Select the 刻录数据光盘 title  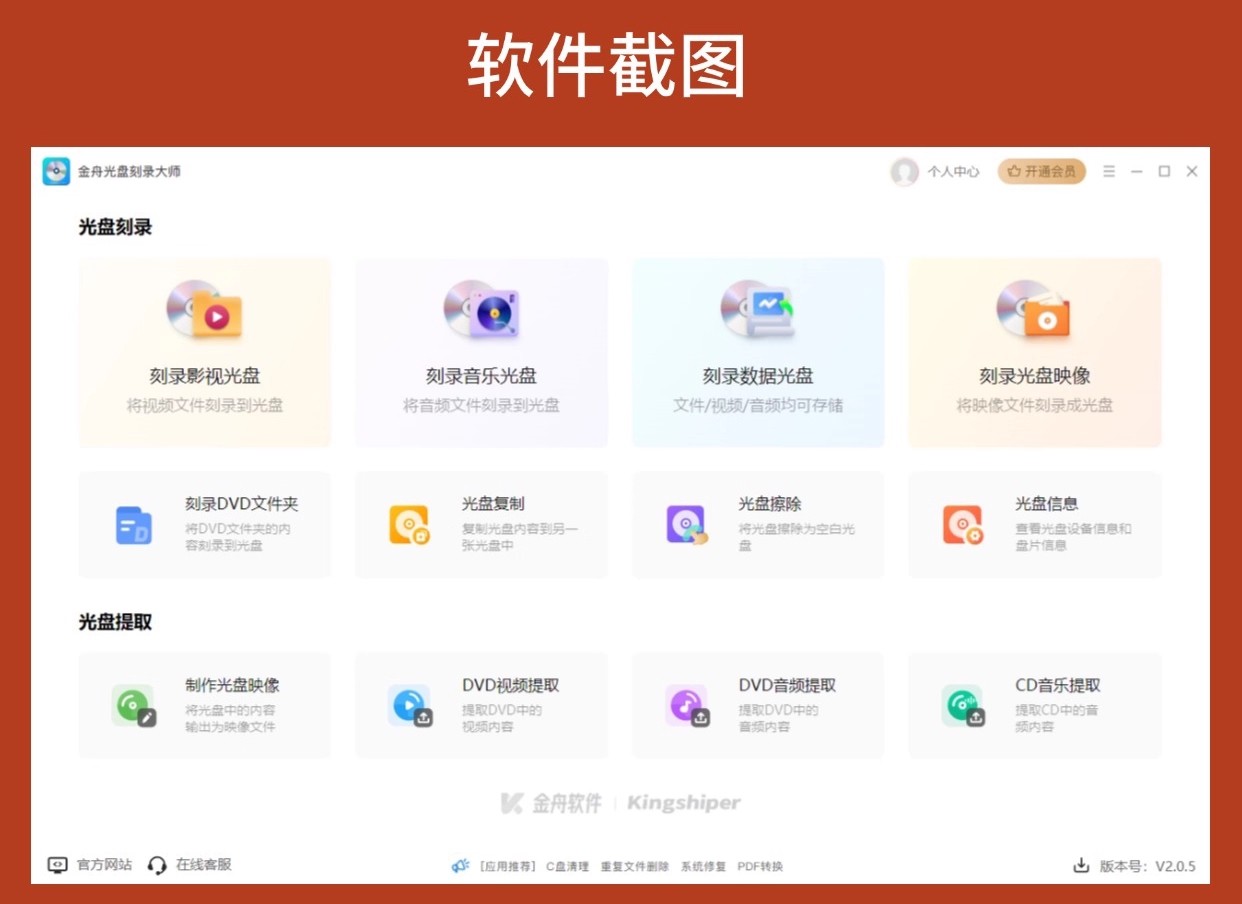[x=758, y=376]
